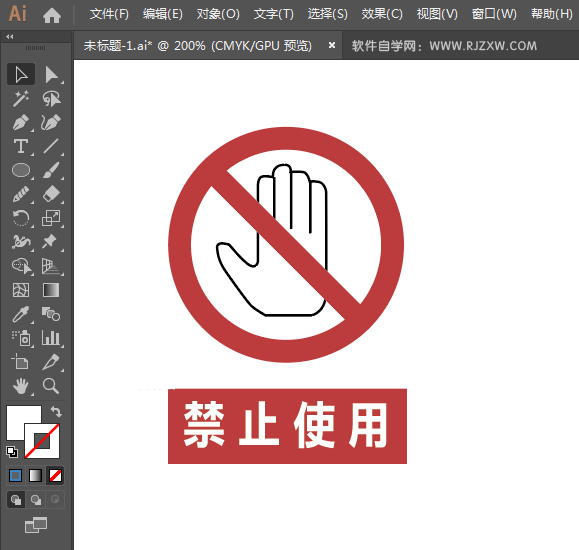Reset default fill and stroke colors
579x550 pixels.
tap(12, 452)
